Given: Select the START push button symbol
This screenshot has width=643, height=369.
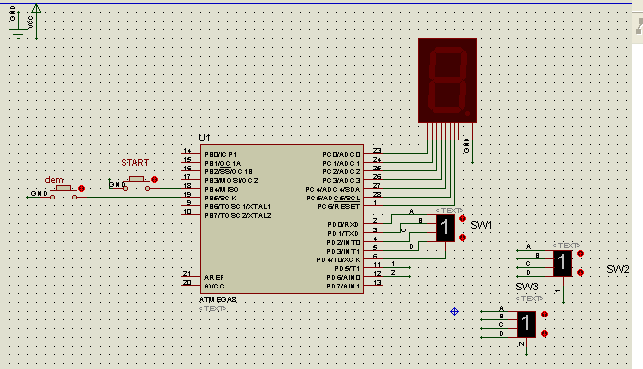Looking at the screenshot, I should pos(136,183).
